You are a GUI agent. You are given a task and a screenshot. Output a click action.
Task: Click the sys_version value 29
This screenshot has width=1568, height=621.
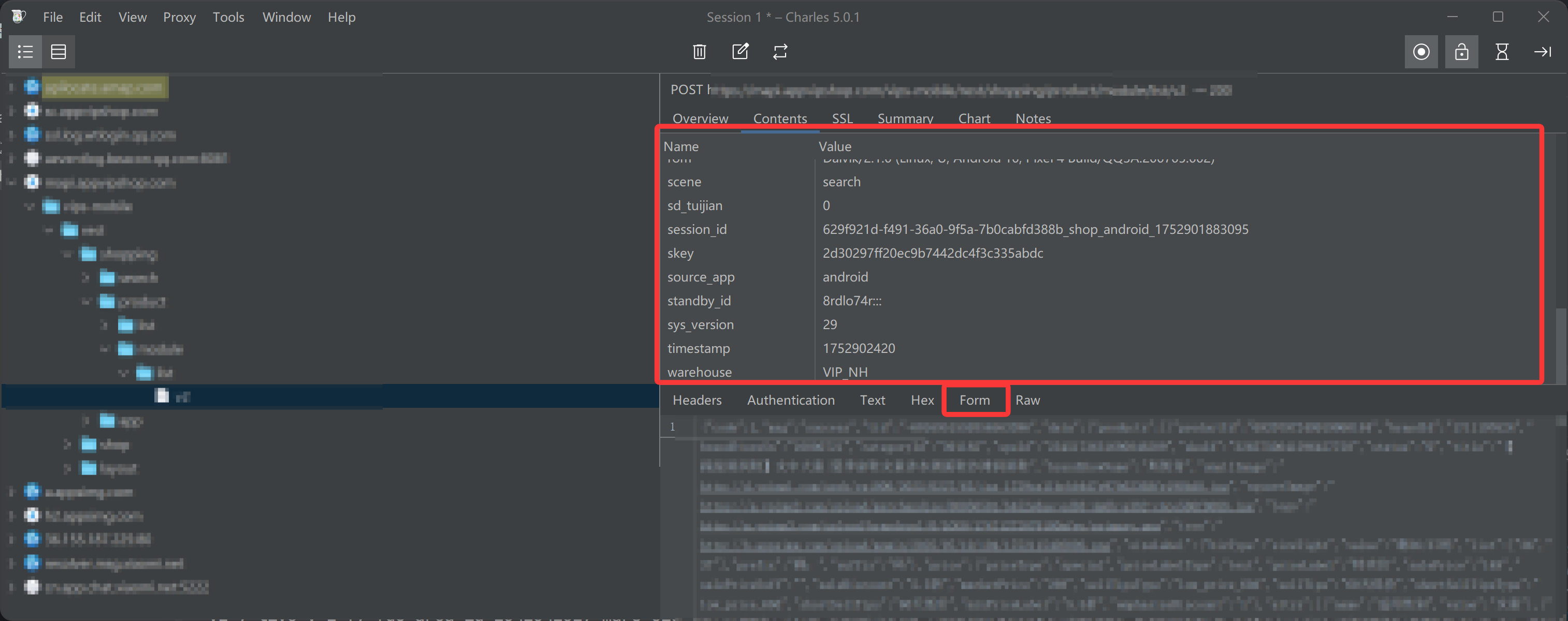pos(830,324)
